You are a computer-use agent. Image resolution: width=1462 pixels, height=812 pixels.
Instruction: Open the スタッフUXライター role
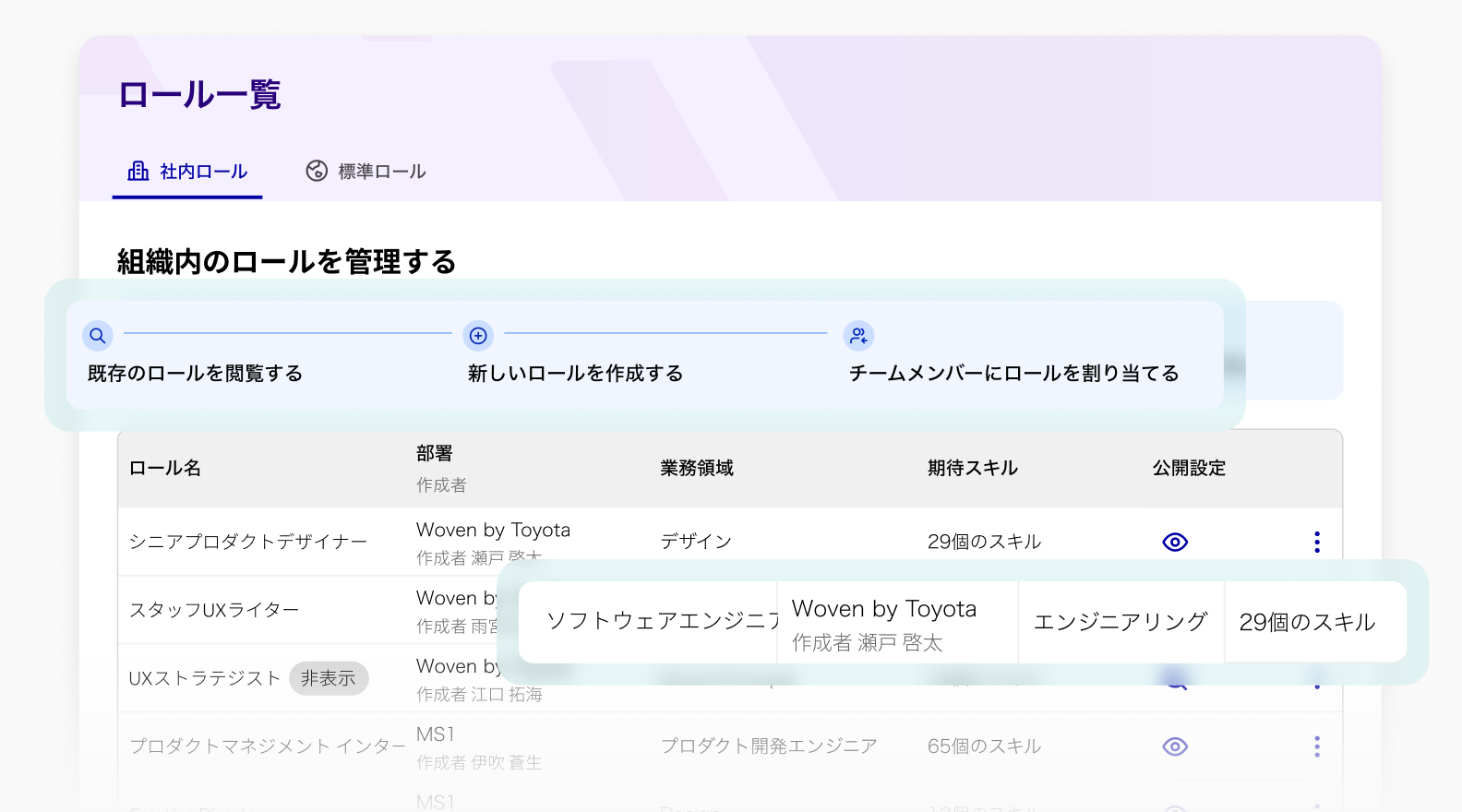pyautogui.click(x=214, y=610)
